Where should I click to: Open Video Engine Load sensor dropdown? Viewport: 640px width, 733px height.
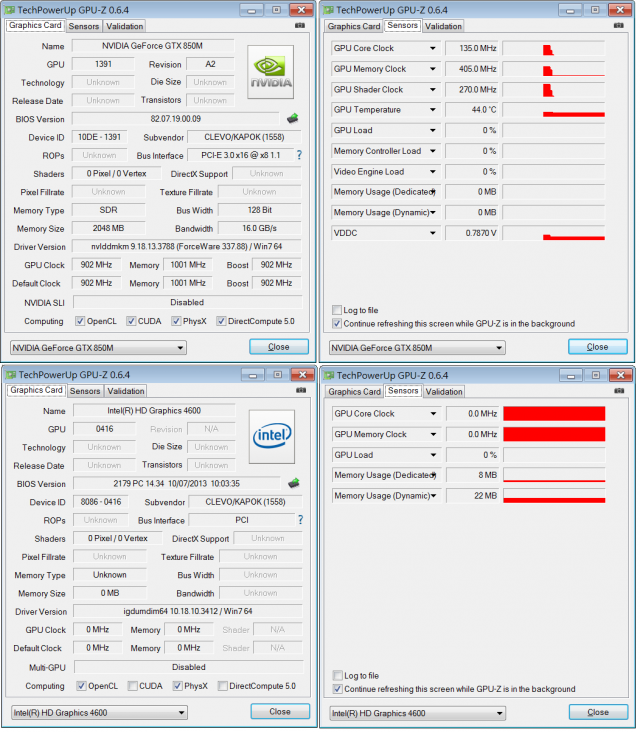point(433,172)
